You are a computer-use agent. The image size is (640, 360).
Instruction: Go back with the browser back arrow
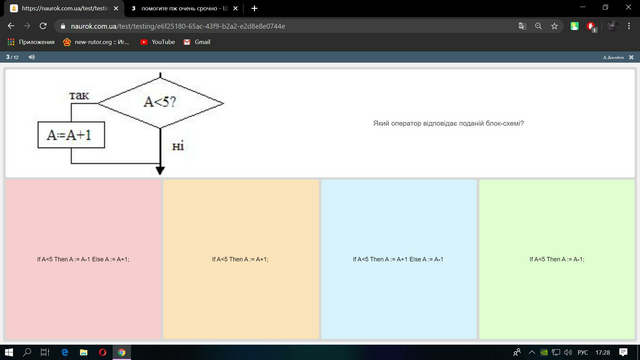pyautogui.click(x=11, y=26)
